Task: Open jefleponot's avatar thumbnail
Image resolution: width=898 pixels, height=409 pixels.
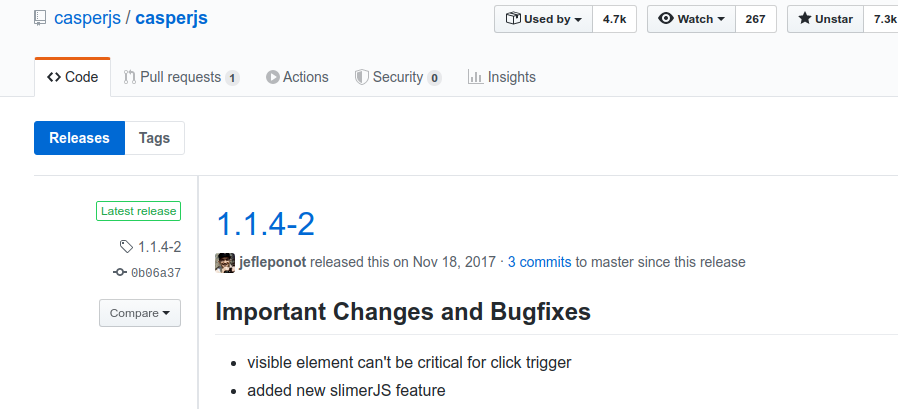Action: point(225,262)
